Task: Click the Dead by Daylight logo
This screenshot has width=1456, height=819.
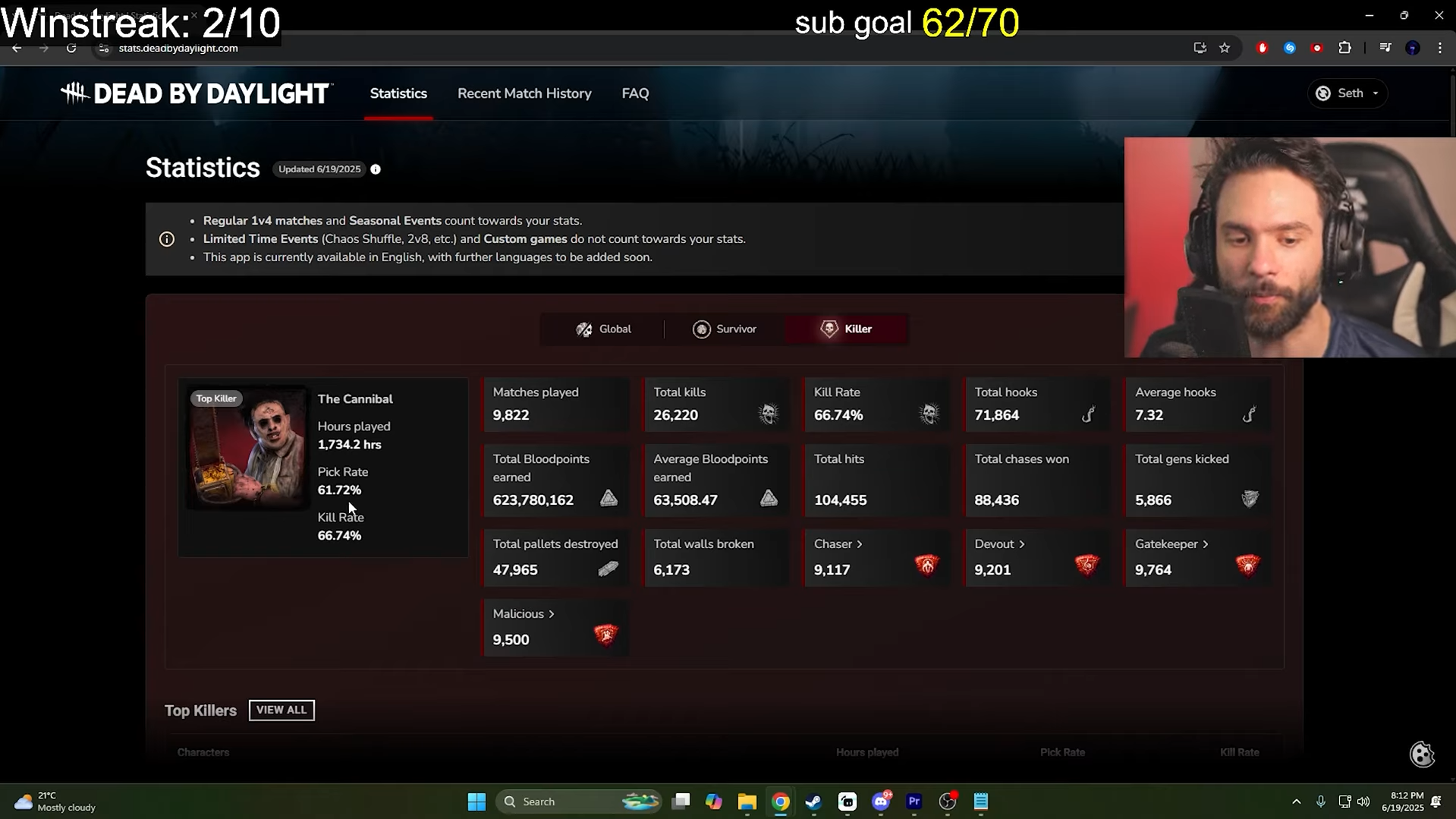Action: (196, 93)
